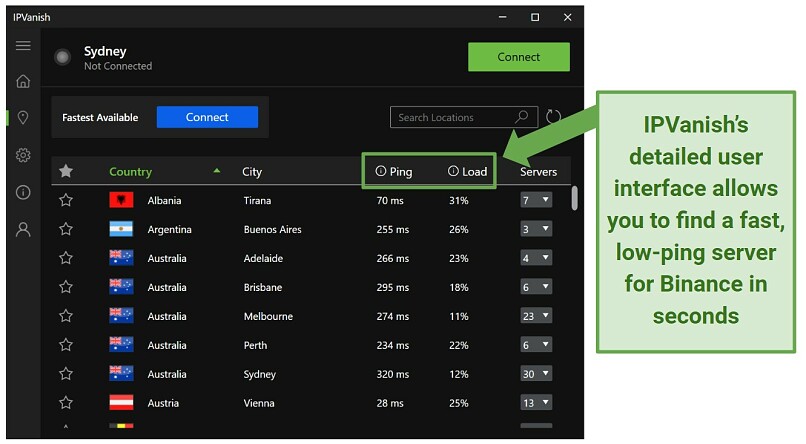
Task: Click the refresh server list icon
Action: 553,117
